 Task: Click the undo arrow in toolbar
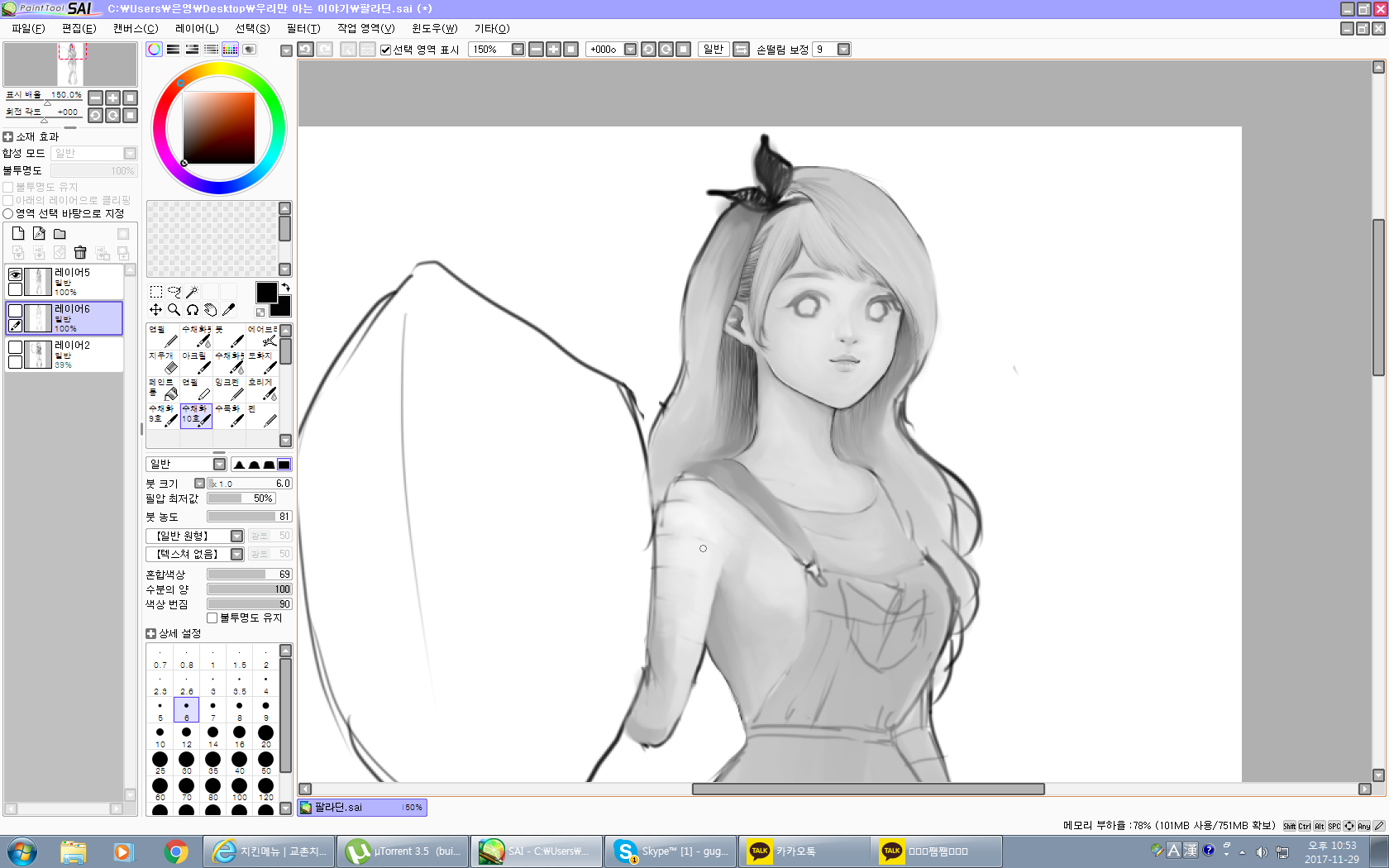click(x=305, y=50)
